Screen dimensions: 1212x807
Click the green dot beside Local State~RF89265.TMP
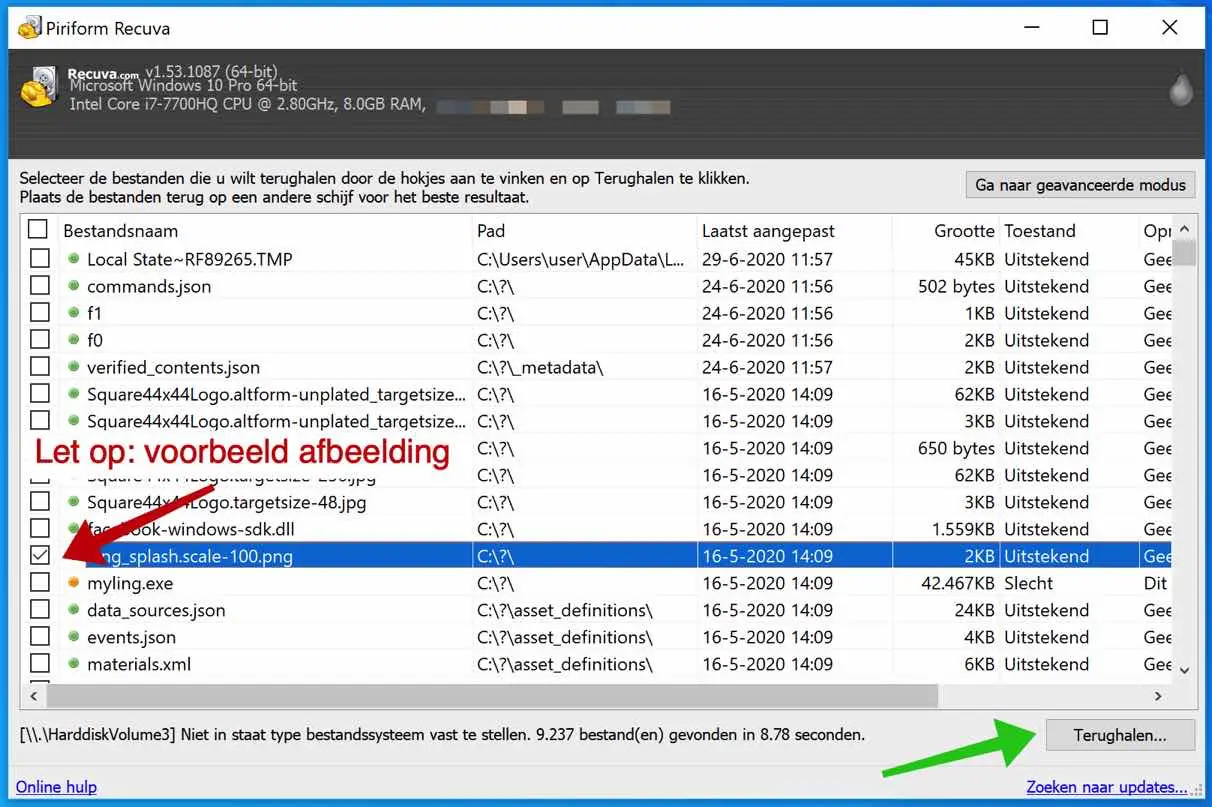pyautogui.click(x=73, y=259)
